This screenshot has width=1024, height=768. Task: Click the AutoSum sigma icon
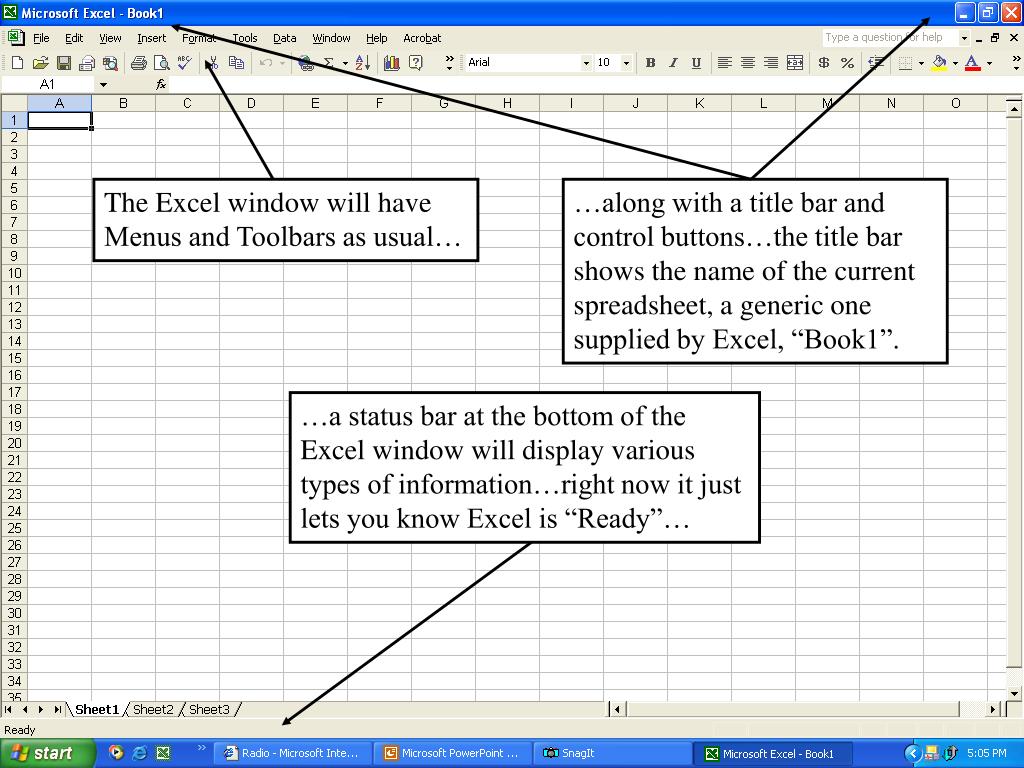(328, 63)
